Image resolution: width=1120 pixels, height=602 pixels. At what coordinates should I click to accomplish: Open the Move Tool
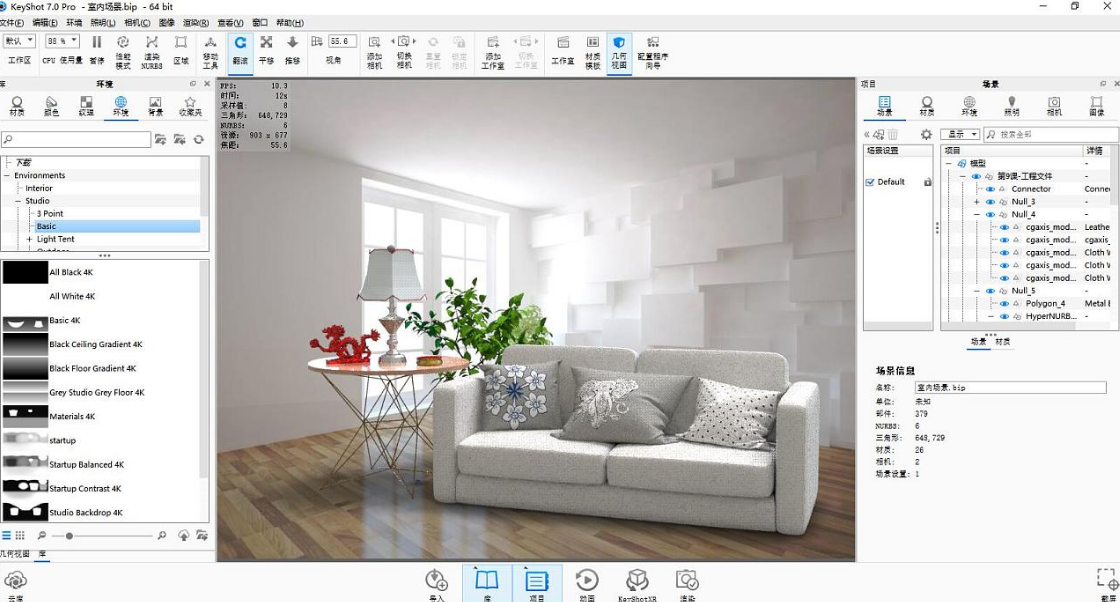pos(210,52)
